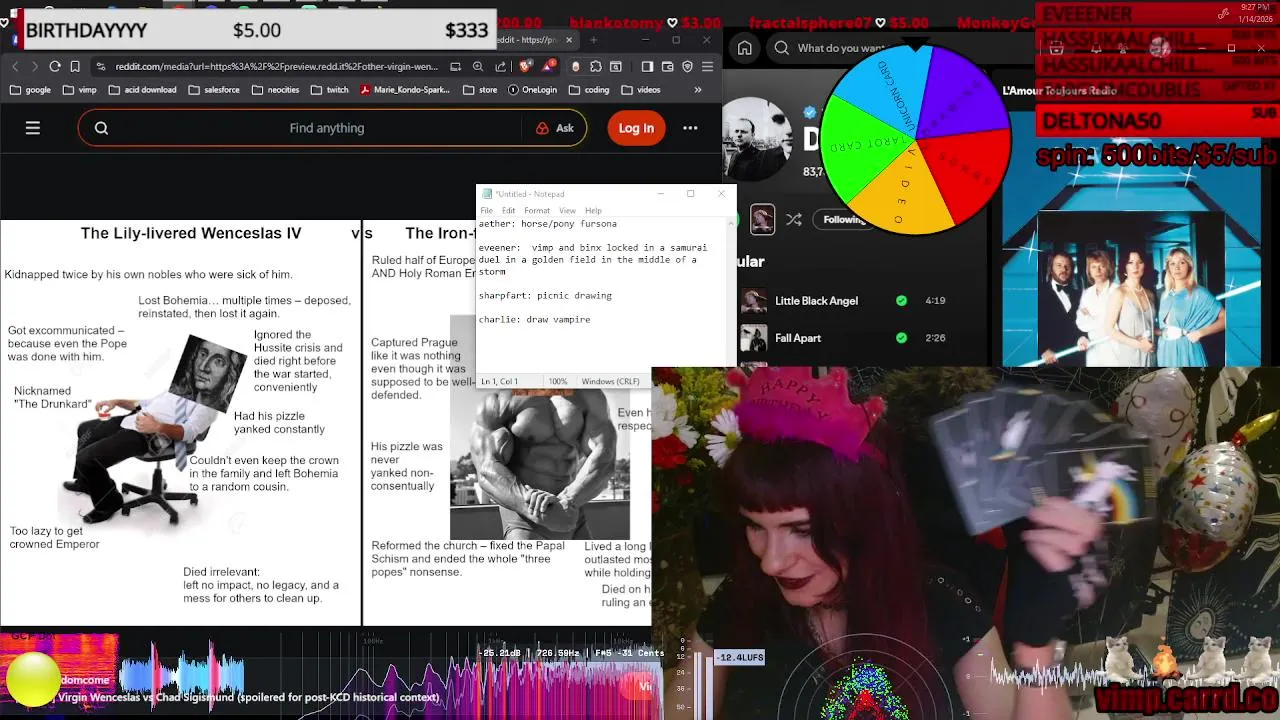Click the browser forward arrow
Viewport: 1280px width, 720px height.
point(35,67)
